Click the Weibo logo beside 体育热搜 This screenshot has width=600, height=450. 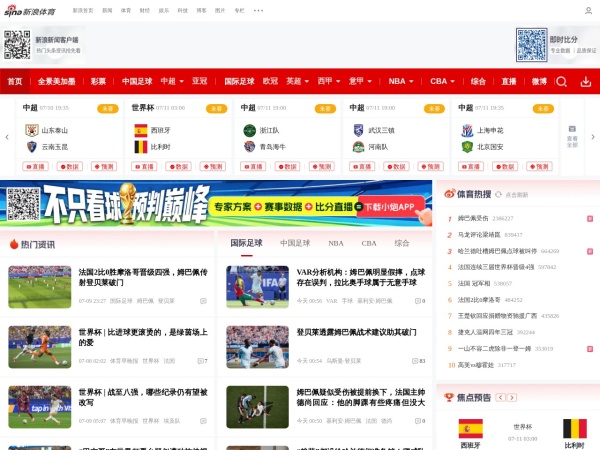450,194
